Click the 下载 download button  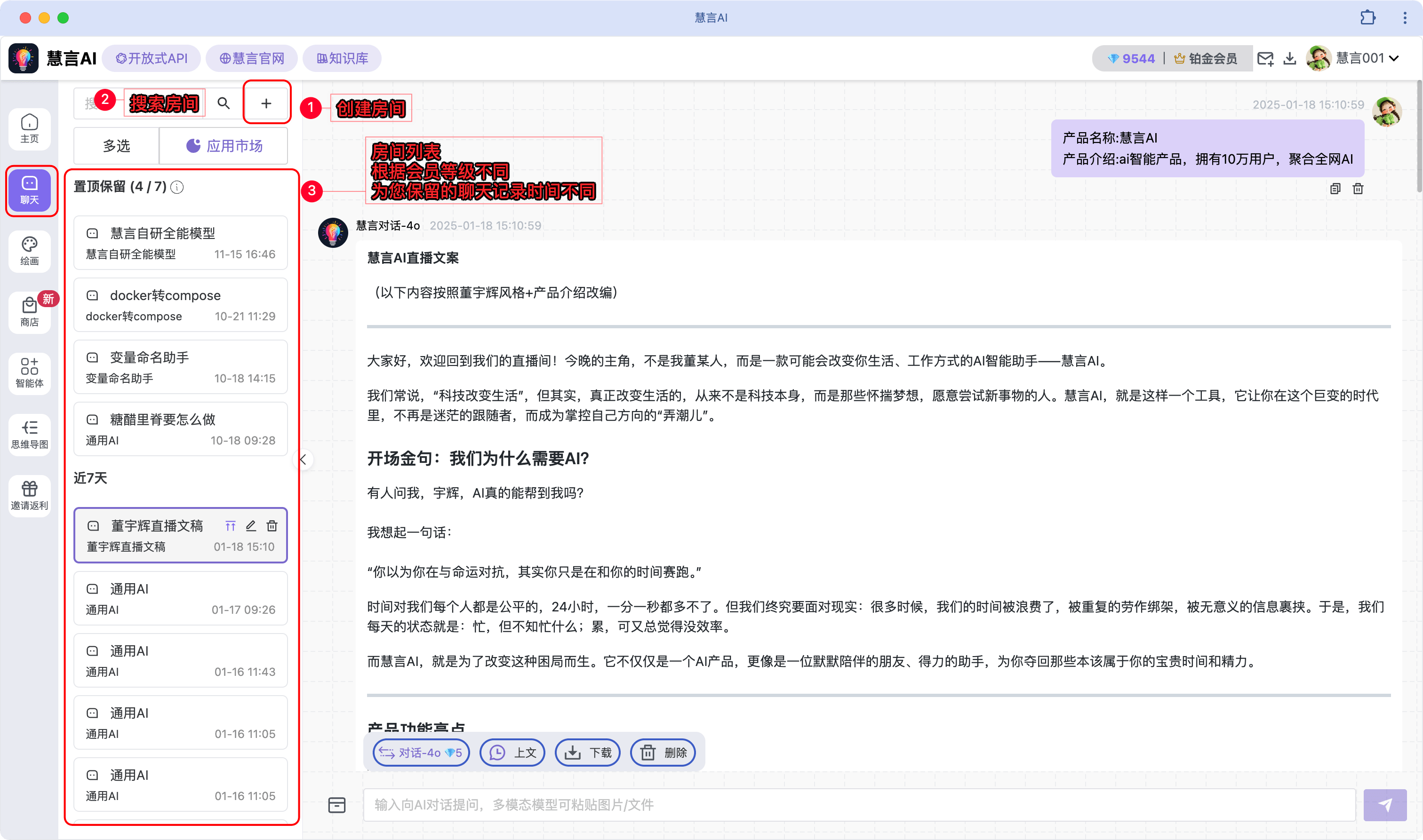588,752
